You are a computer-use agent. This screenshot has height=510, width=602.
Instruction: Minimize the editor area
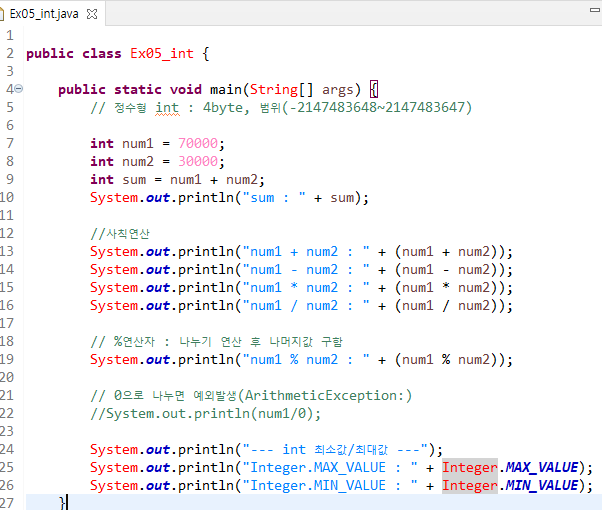[595, 10]
